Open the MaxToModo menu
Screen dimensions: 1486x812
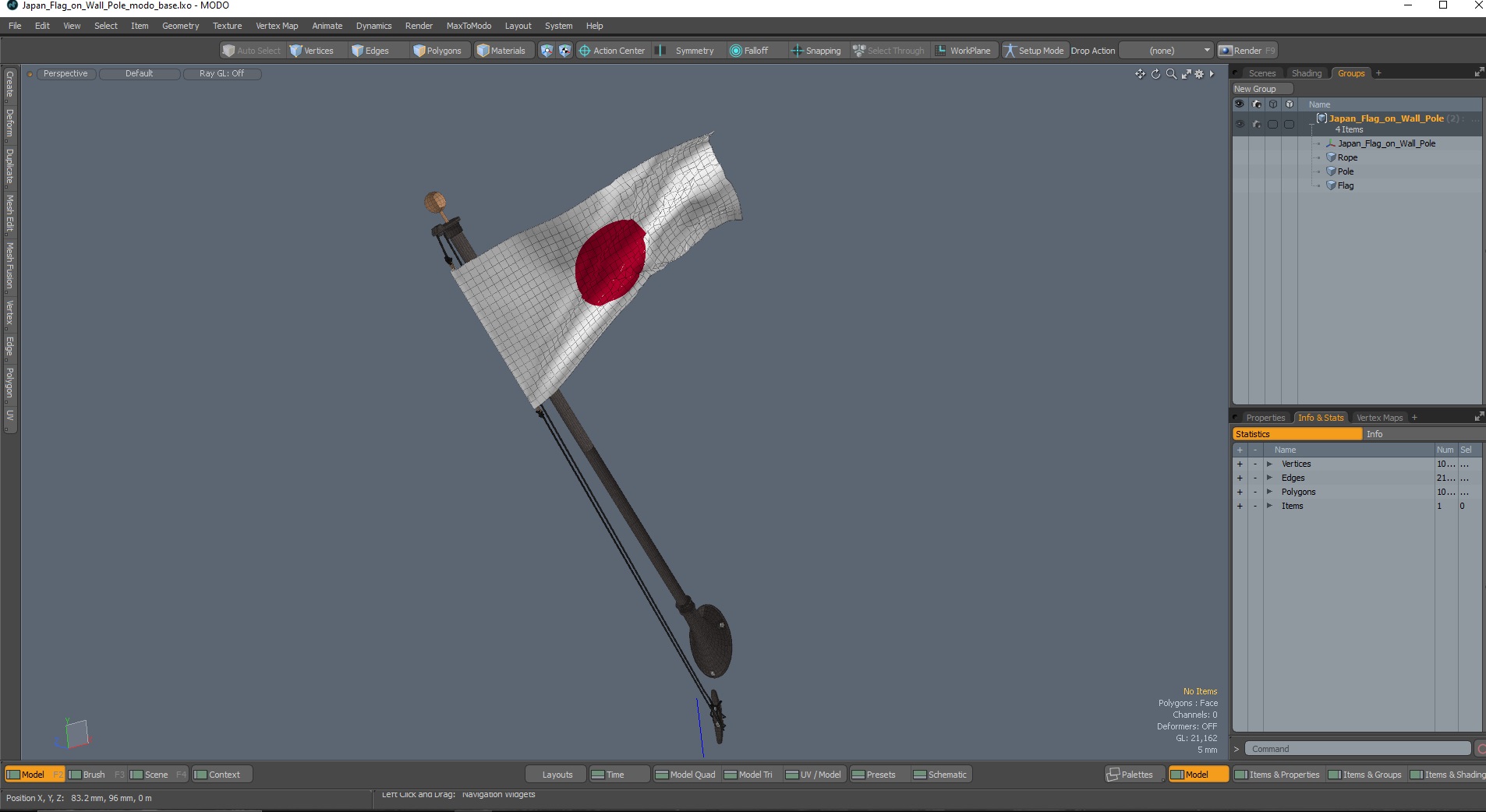point(469,26)
